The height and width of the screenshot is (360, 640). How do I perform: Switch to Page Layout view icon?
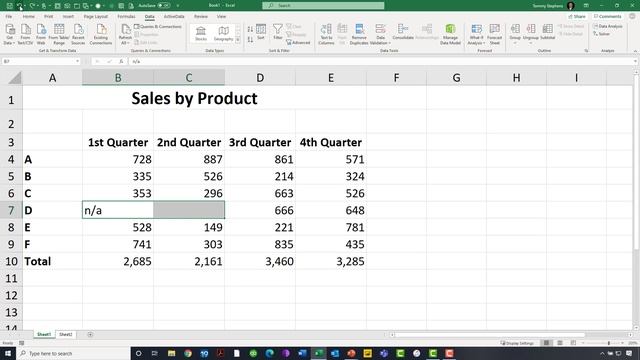(x=560, y=343)
